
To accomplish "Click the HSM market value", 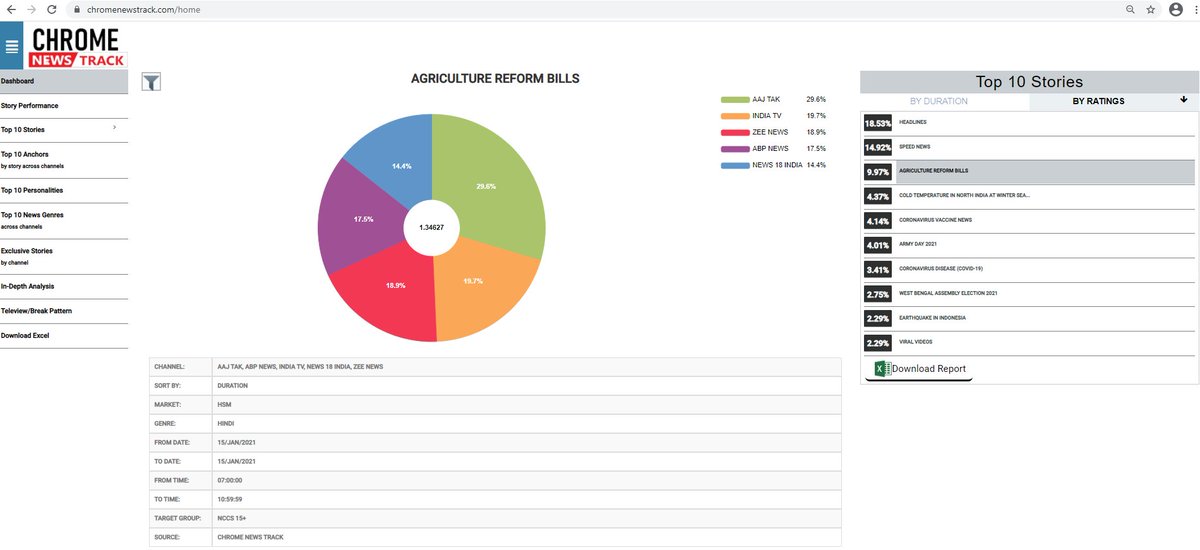I will coord(224,405).
